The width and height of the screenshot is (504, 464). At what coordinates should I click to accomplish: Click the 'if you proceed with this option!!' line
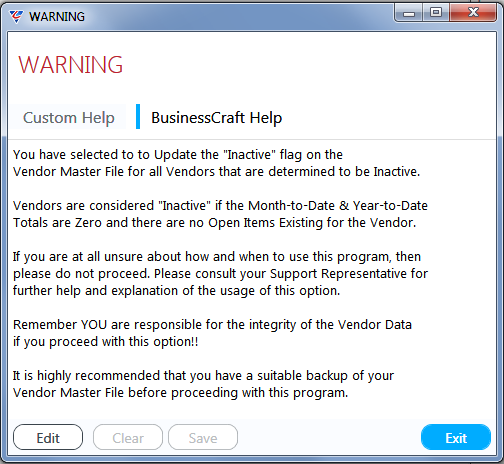click(x=105, y=342)
